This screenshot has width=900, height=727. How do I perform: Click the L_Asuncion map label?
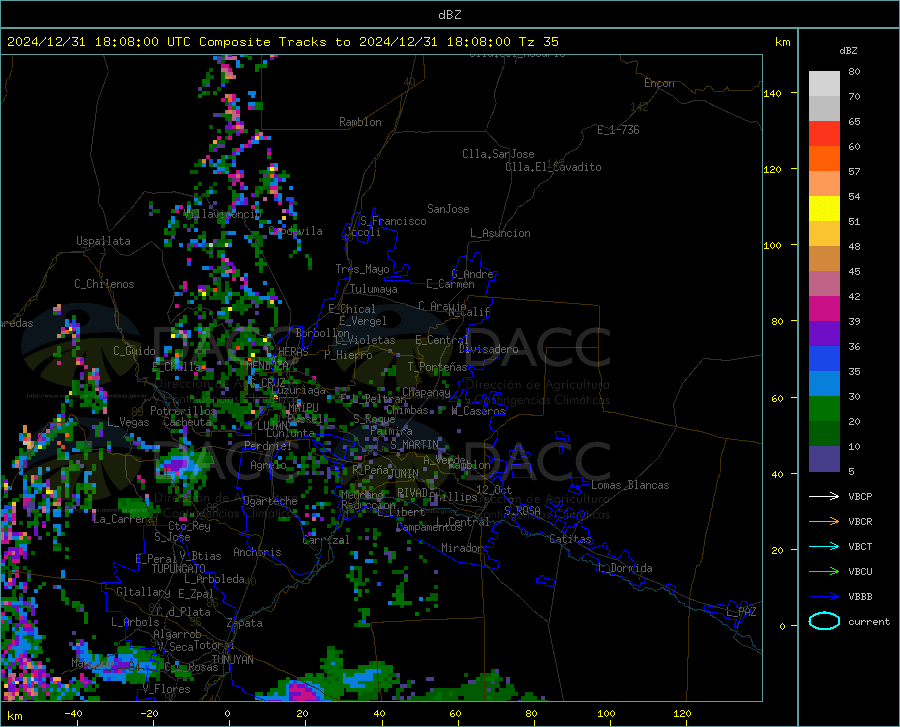point(500,233)
